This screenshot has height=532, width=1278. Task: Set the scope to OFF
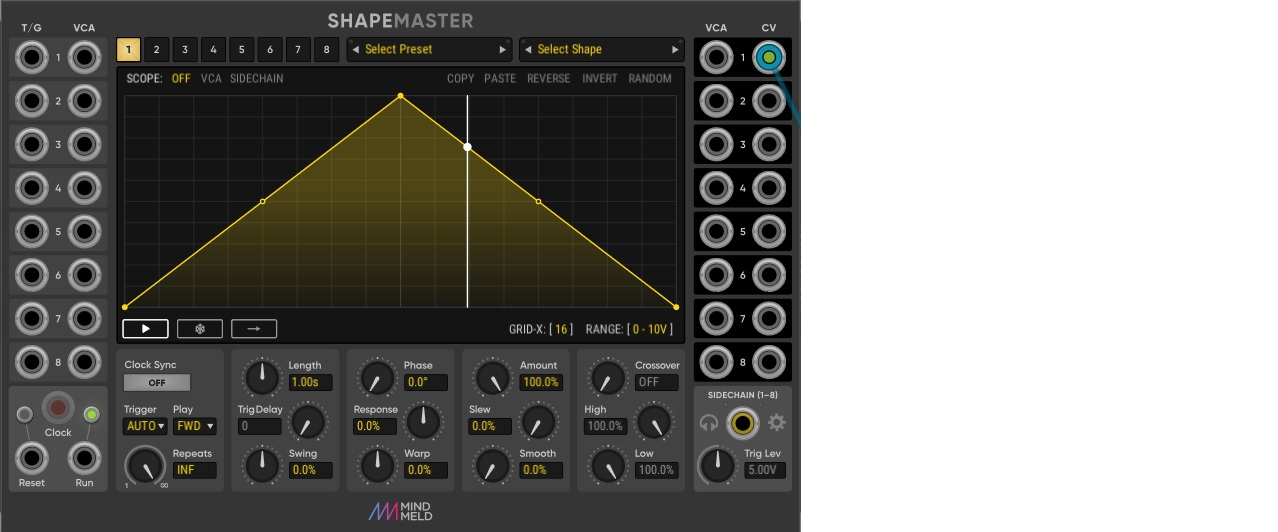pyautogui.click(x=181, y=78)
